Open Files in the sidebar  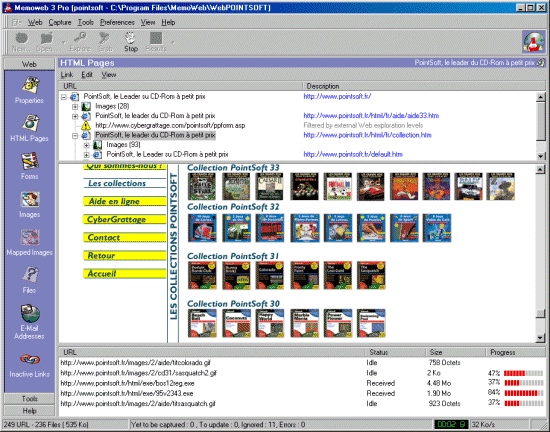pos(29,280)
